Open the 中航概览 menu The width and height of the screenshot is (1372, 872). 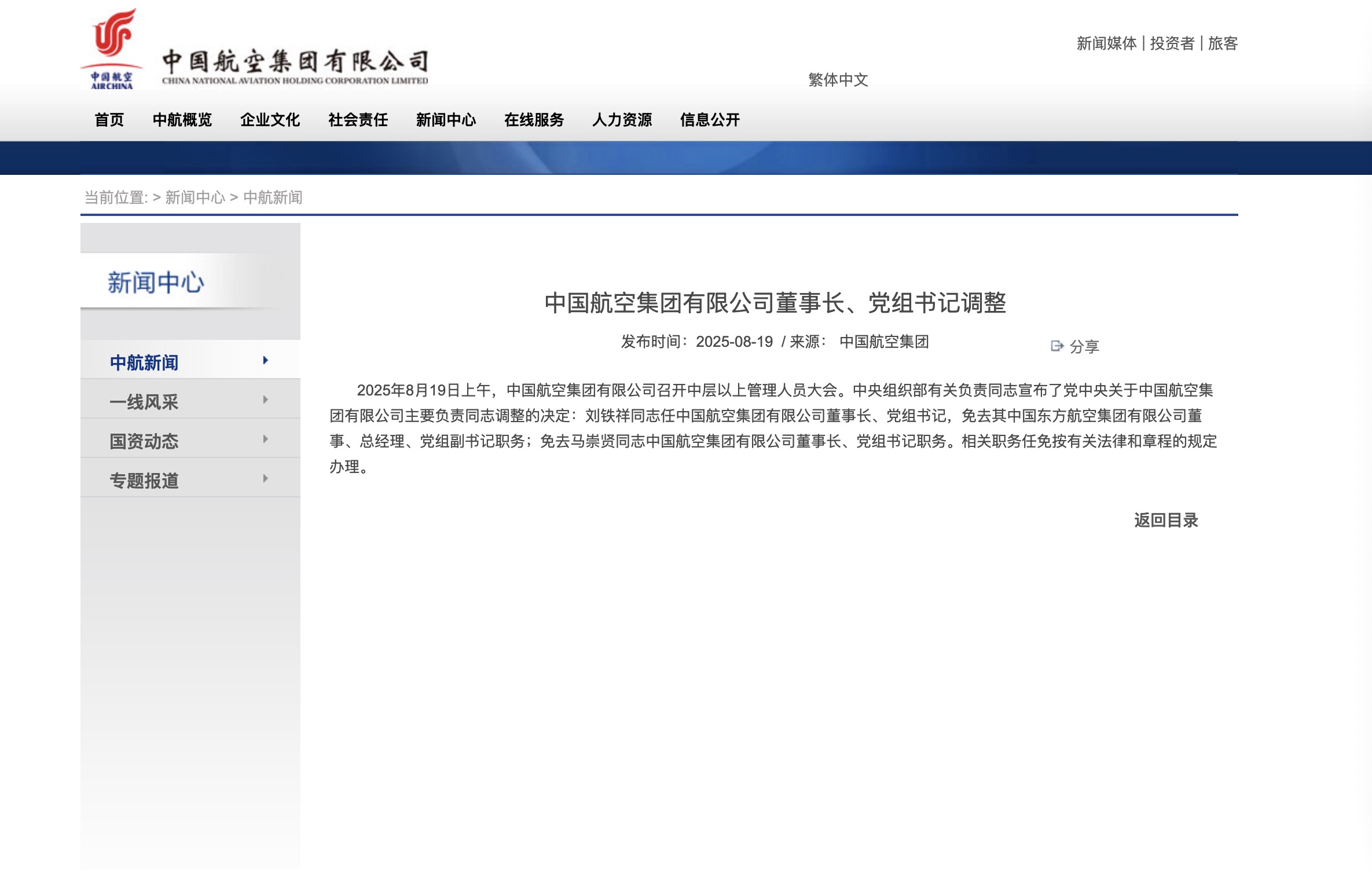(182, 120)
